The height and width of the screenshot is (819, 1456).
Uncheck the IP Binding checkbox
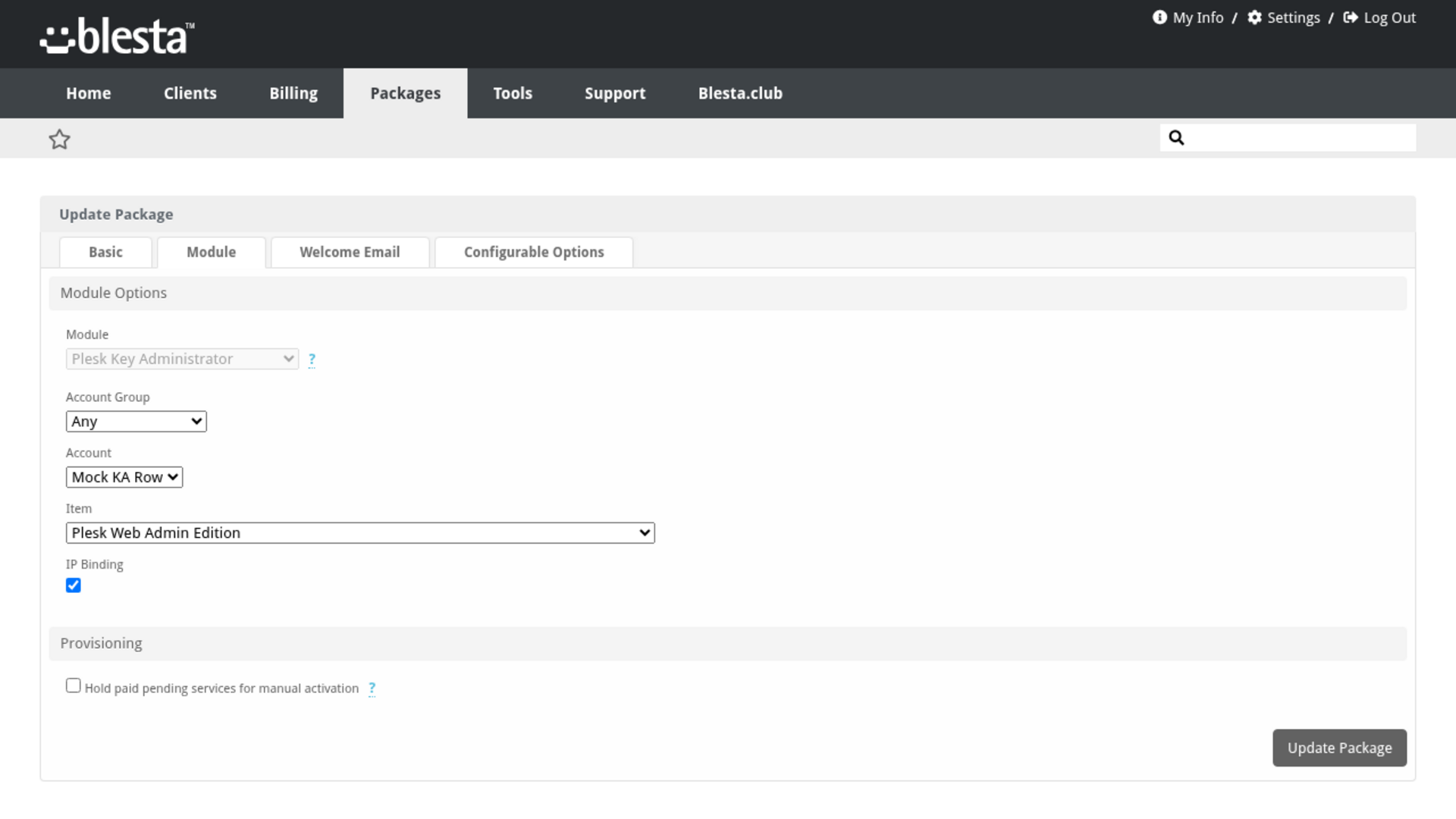[x=74, y=585]
